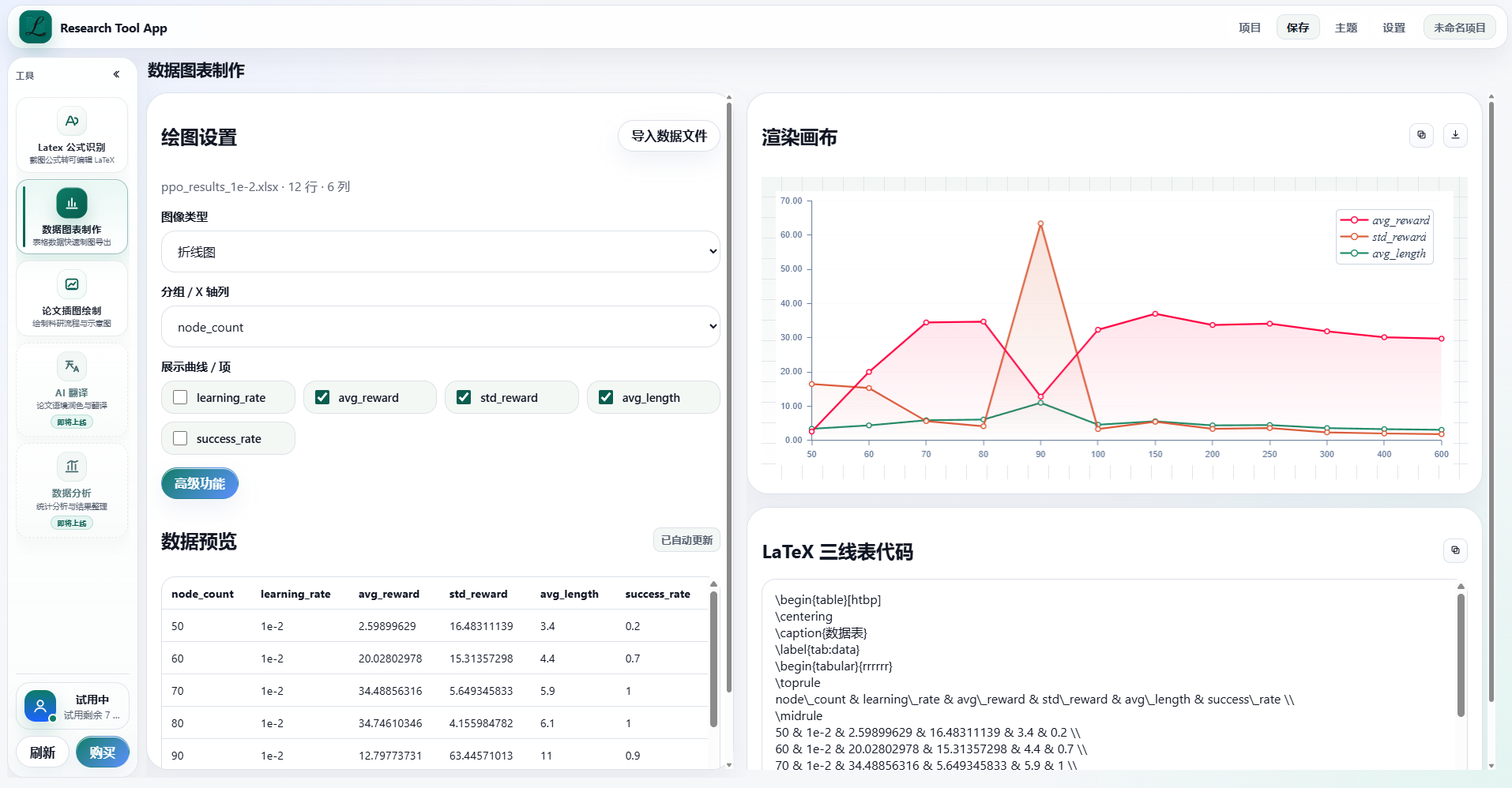Open the 图像类型 折线图 dropdown

pyautogui.click(x=441, y=252)
